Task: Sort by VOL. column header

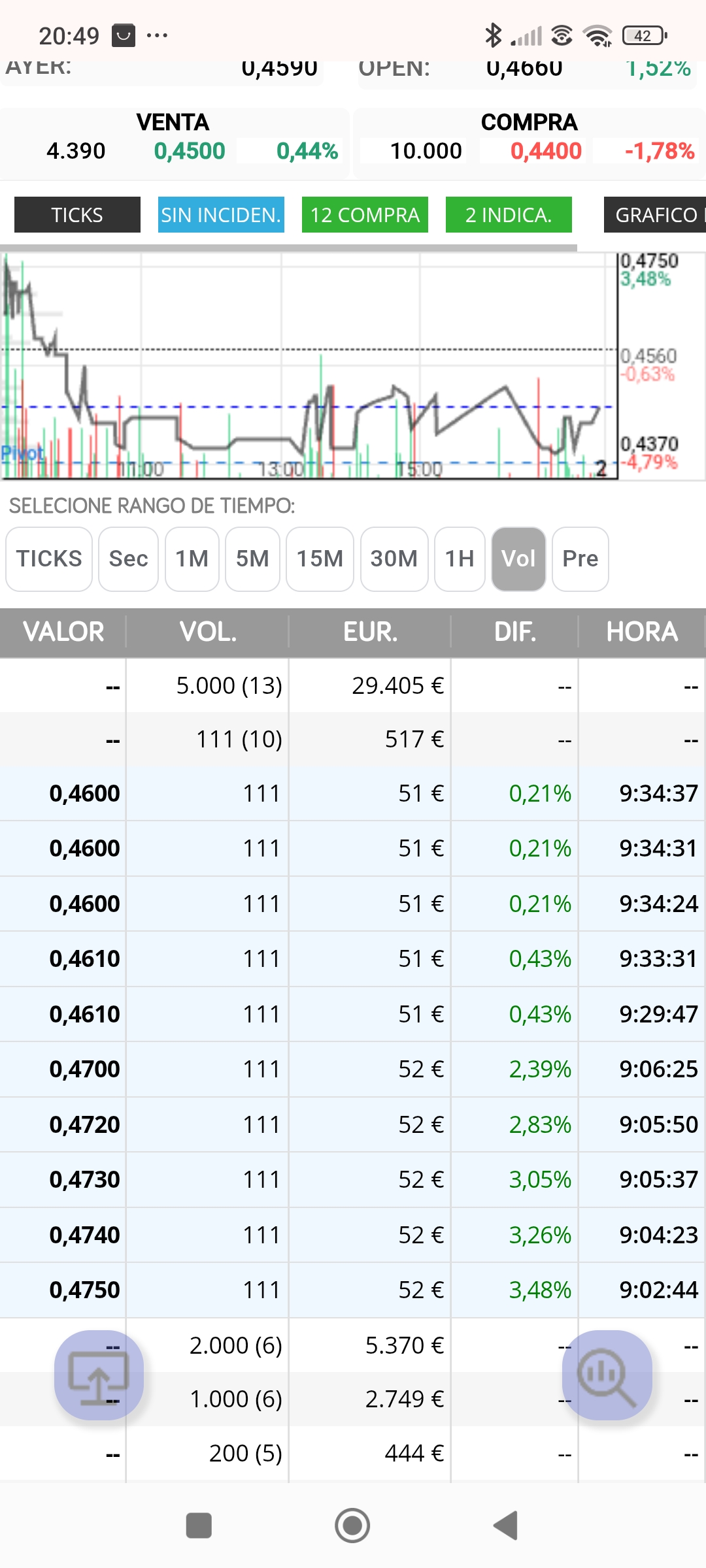Action: (x=208, y=632)
